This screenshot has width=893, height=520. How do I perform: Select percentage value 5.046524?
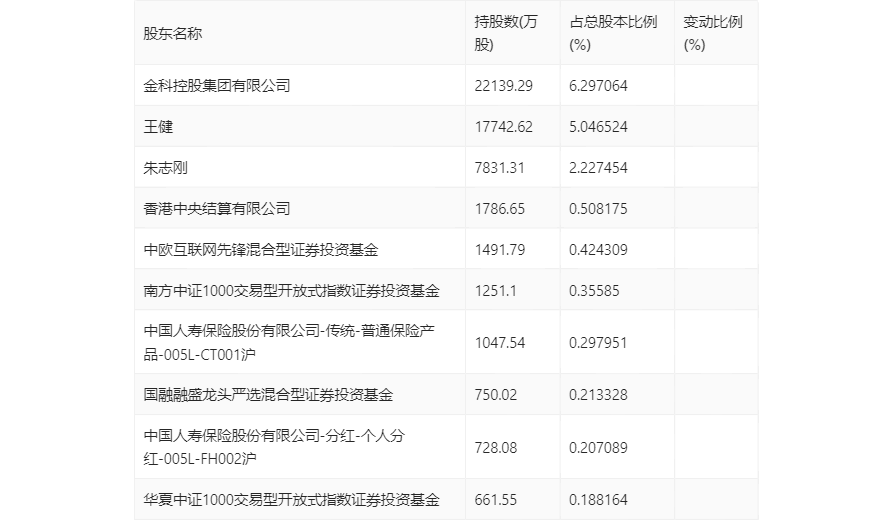click(x=598, y=126)
